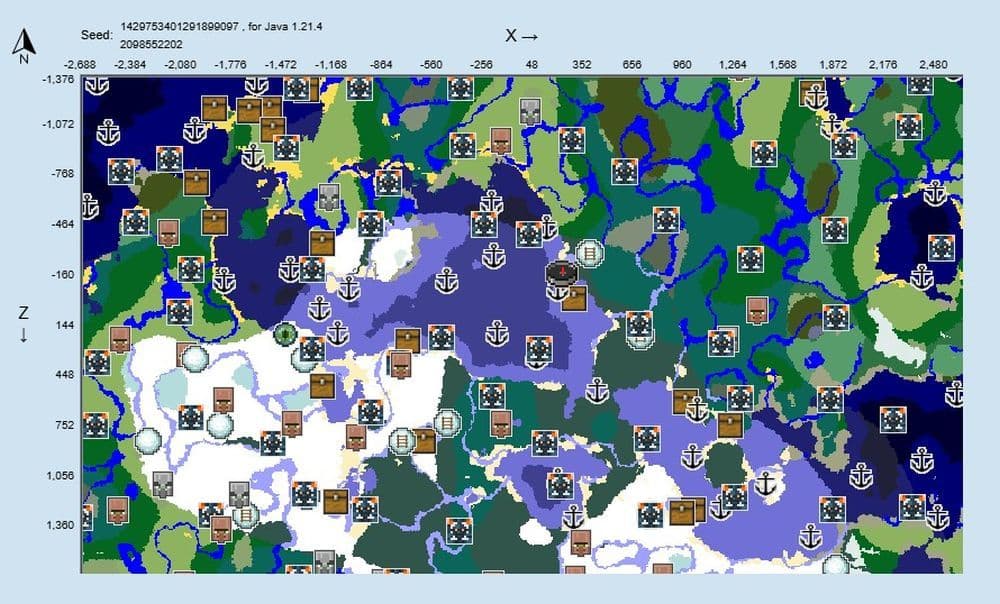Select the red spawn compass marker

562,272
